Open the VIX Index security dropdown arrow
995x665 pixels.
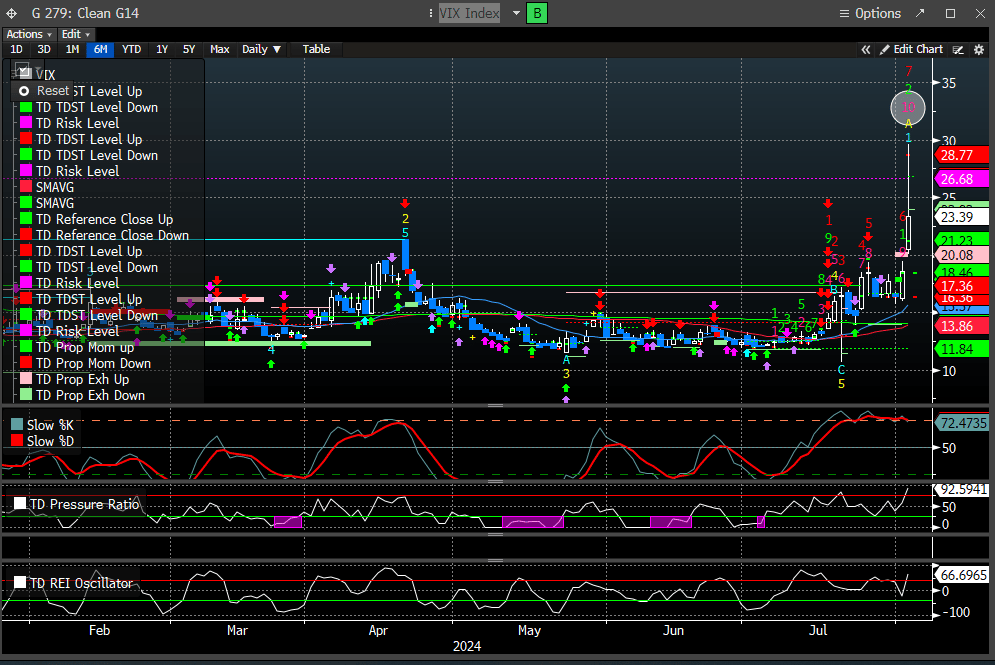516,13
